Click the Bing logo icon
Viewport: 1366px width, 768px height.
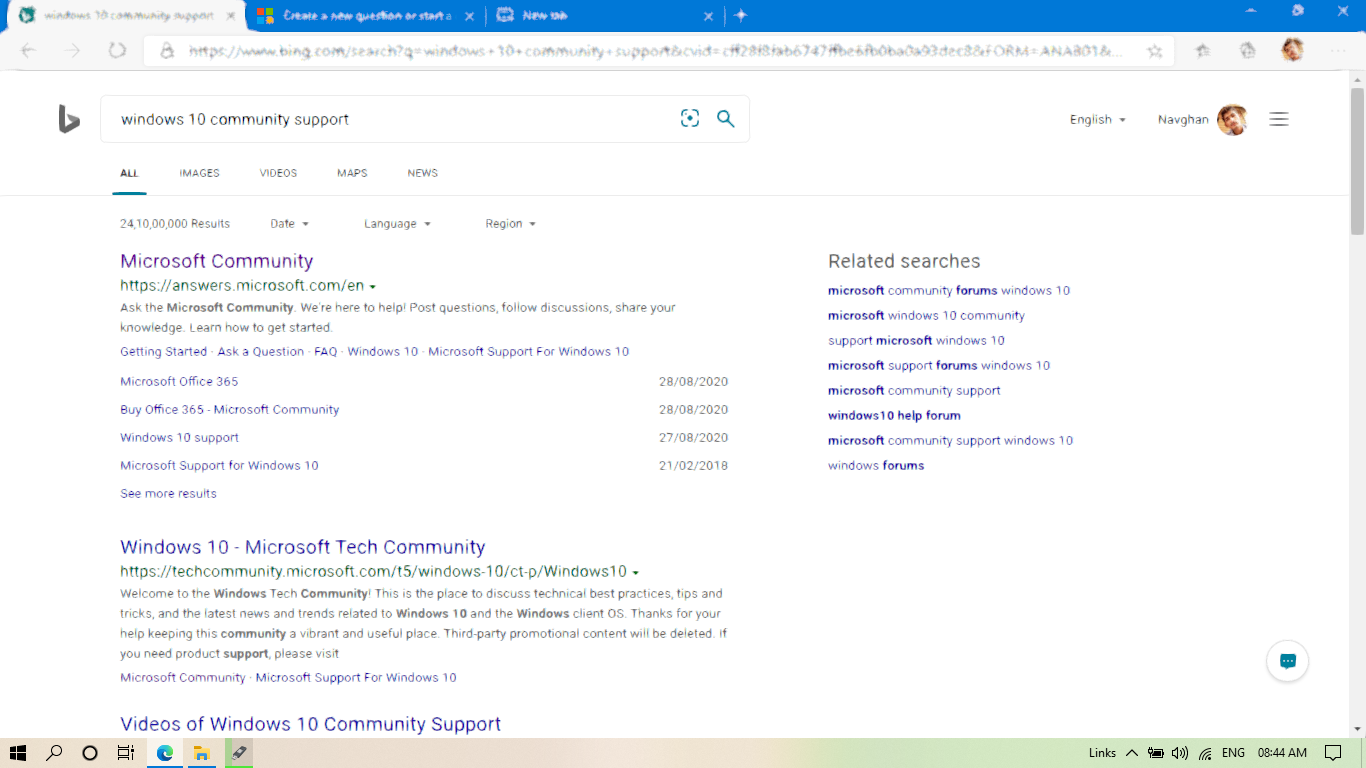coord(69,119)
